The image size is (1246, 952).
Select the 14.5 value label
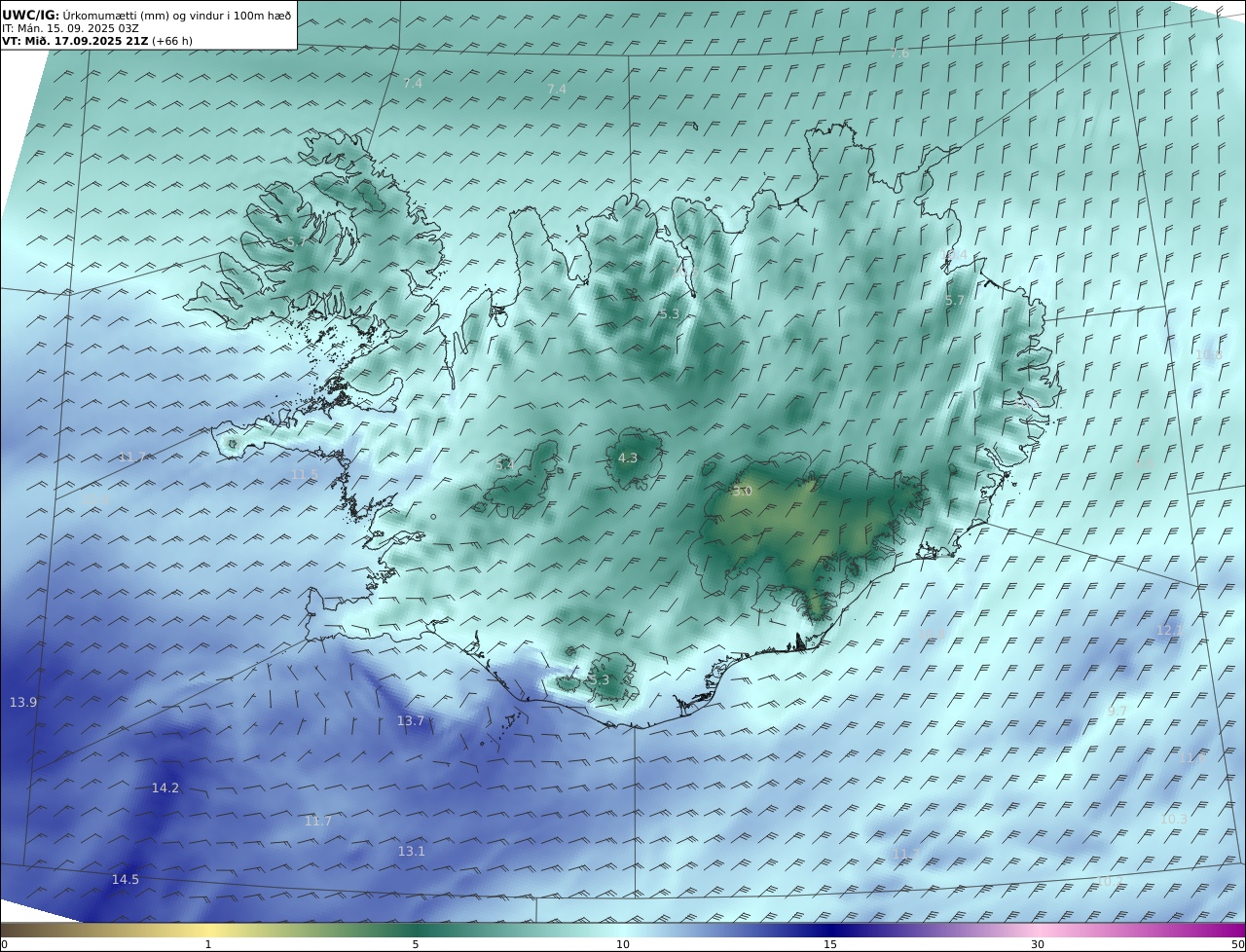[125, 879]
